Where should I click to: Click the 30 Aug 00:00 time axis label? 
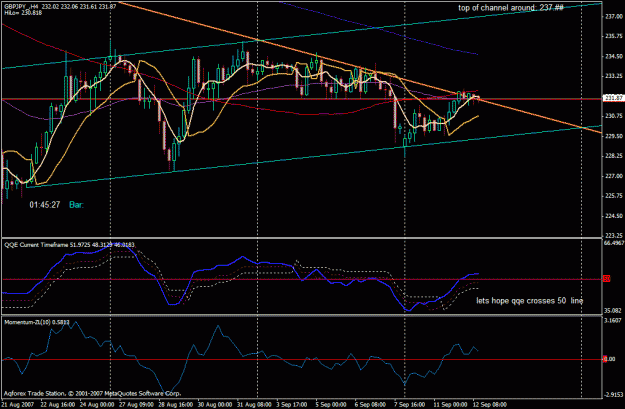pos(215,404)
